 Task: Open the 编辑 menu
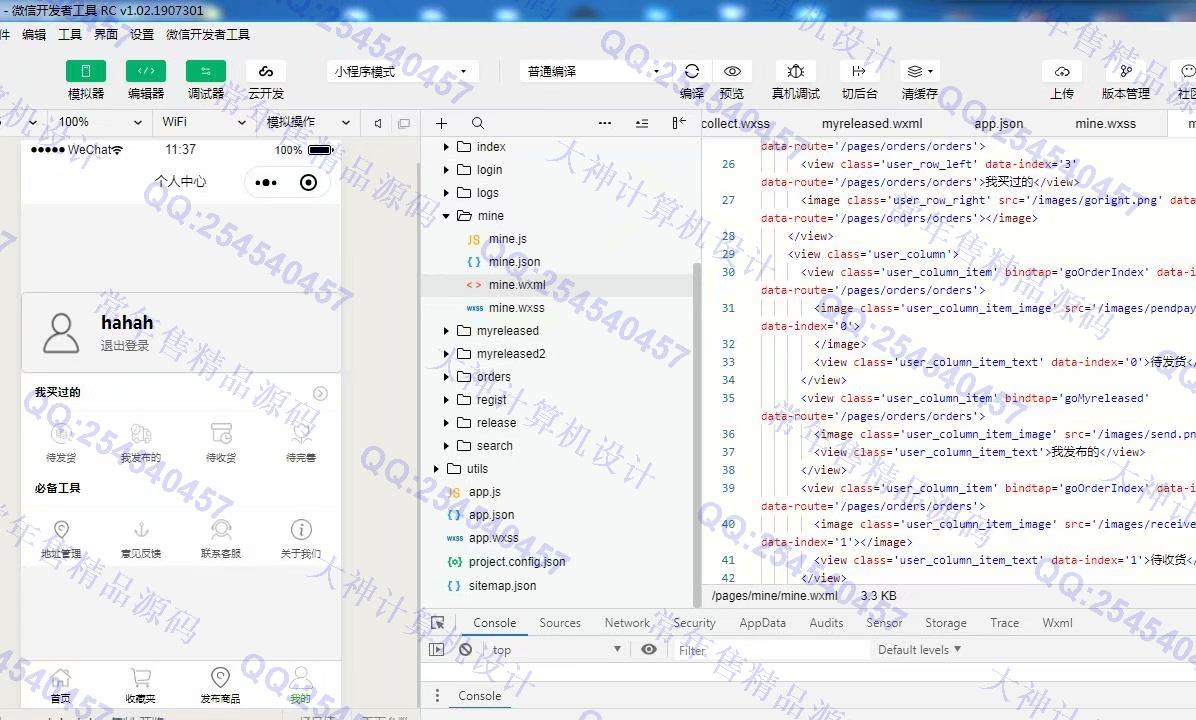(34, 34)
